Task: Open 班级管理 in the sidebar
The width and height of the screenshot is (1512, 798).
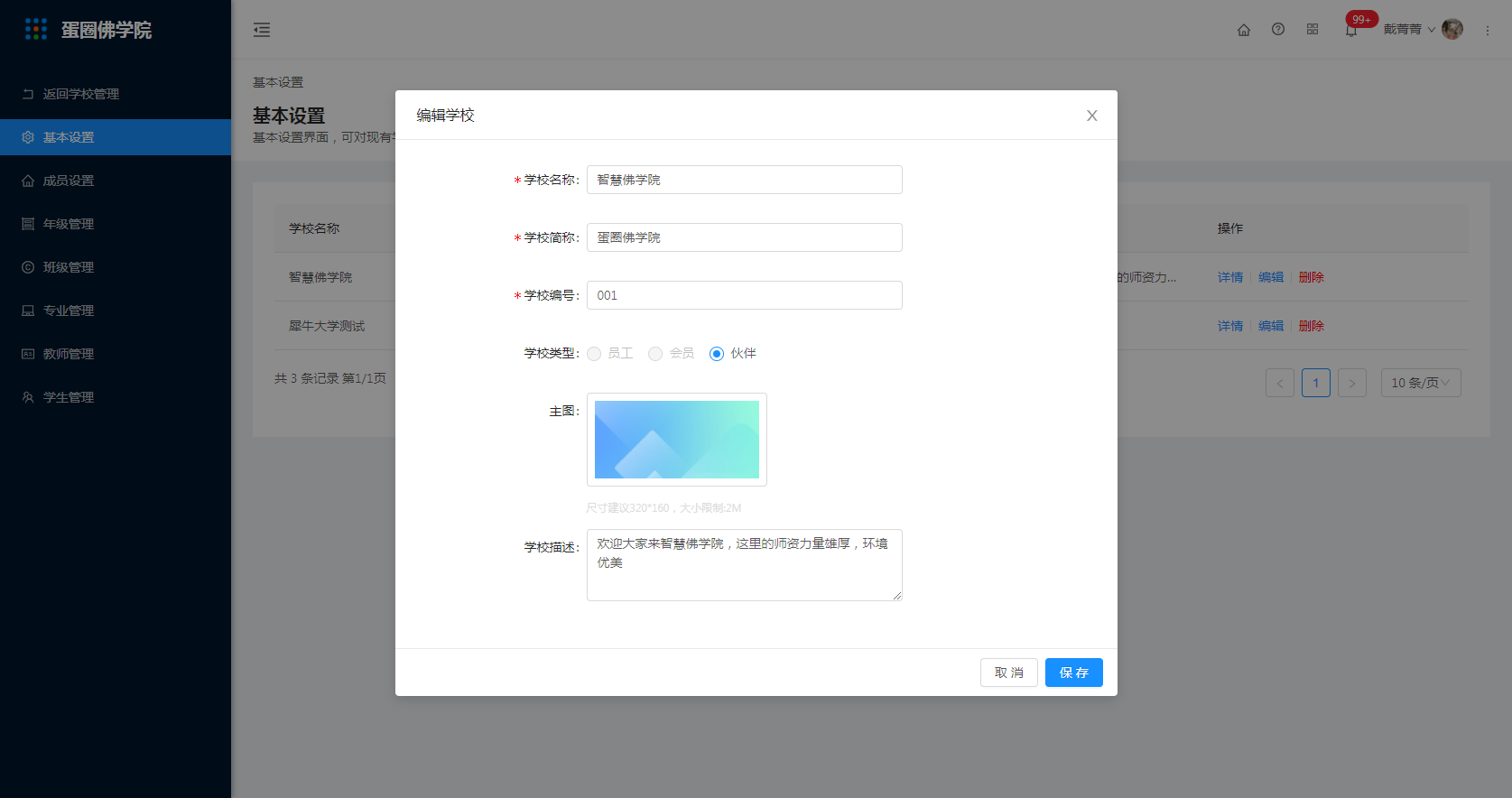Action: pyautogui.click(x=116, y=267)
